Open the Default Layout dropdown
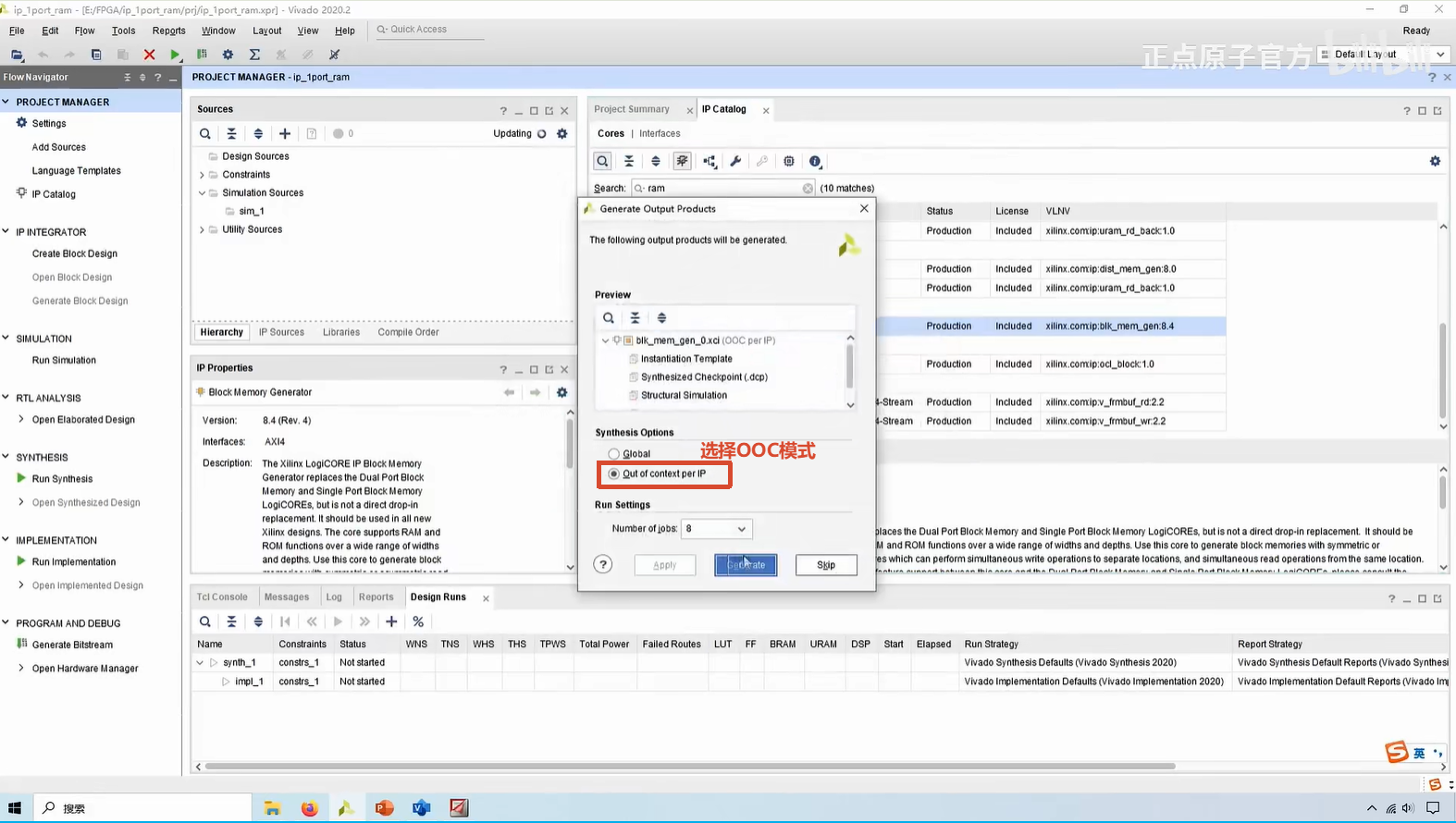1456x823 pixels. pos(1383,55)
